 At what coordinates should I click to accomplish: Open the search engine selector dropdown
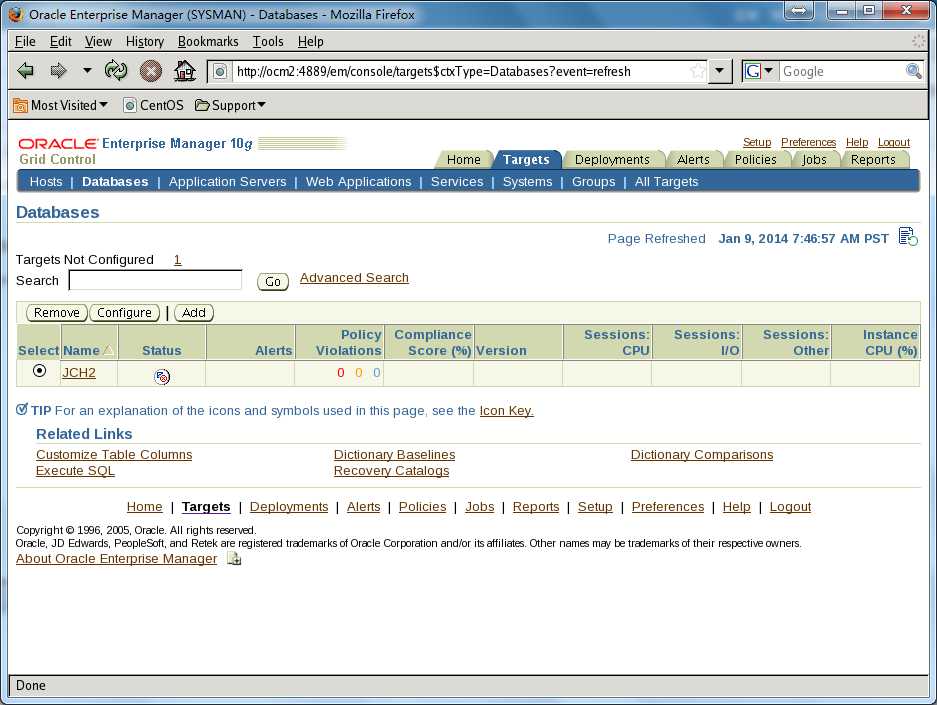(x=759, y=71)
